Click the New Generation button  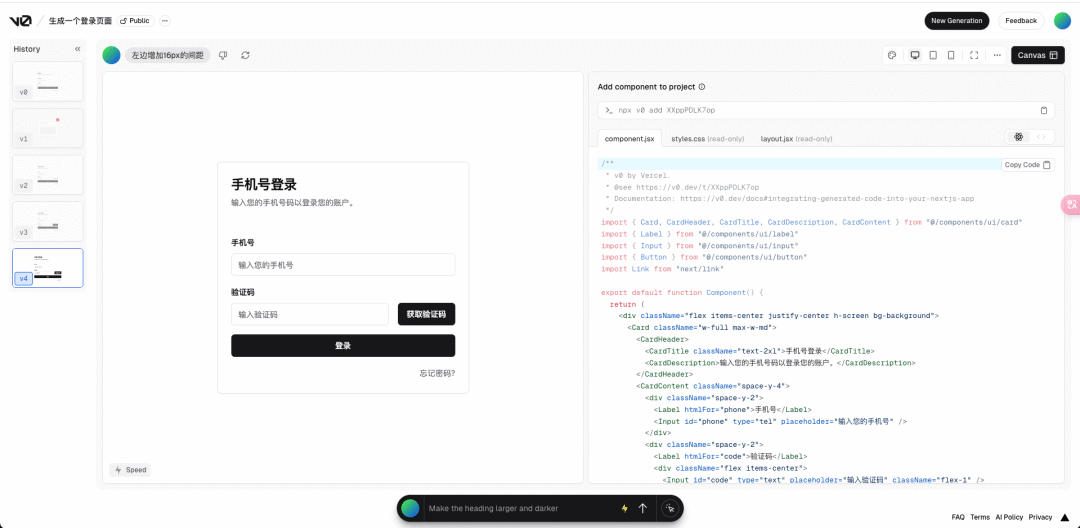click(956, 20)
